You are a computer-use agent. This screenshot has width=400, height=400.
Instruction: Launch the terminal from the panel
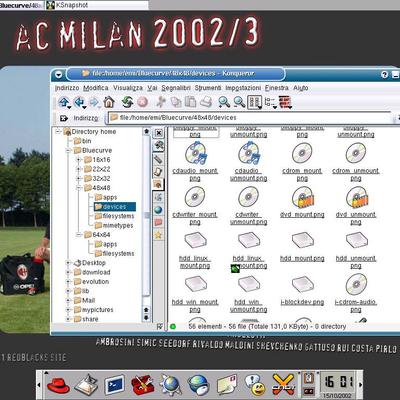coord(114,385)
